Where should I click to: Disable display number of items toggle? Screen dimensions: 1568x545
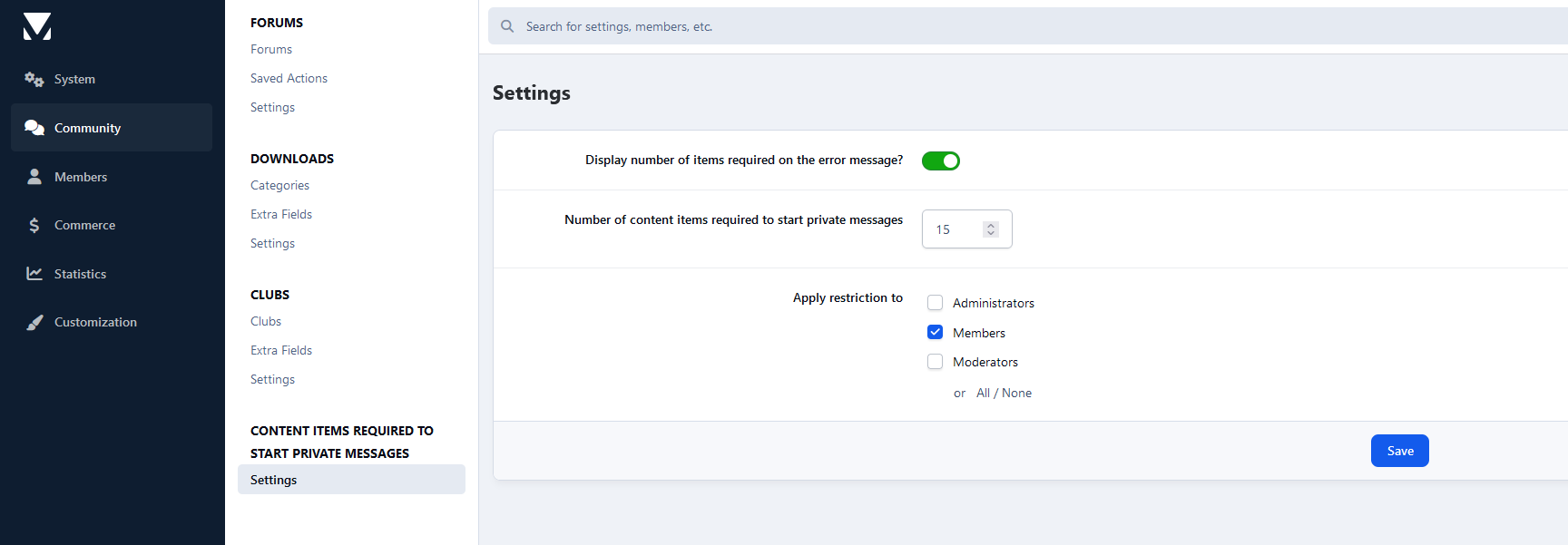point(941,161)
